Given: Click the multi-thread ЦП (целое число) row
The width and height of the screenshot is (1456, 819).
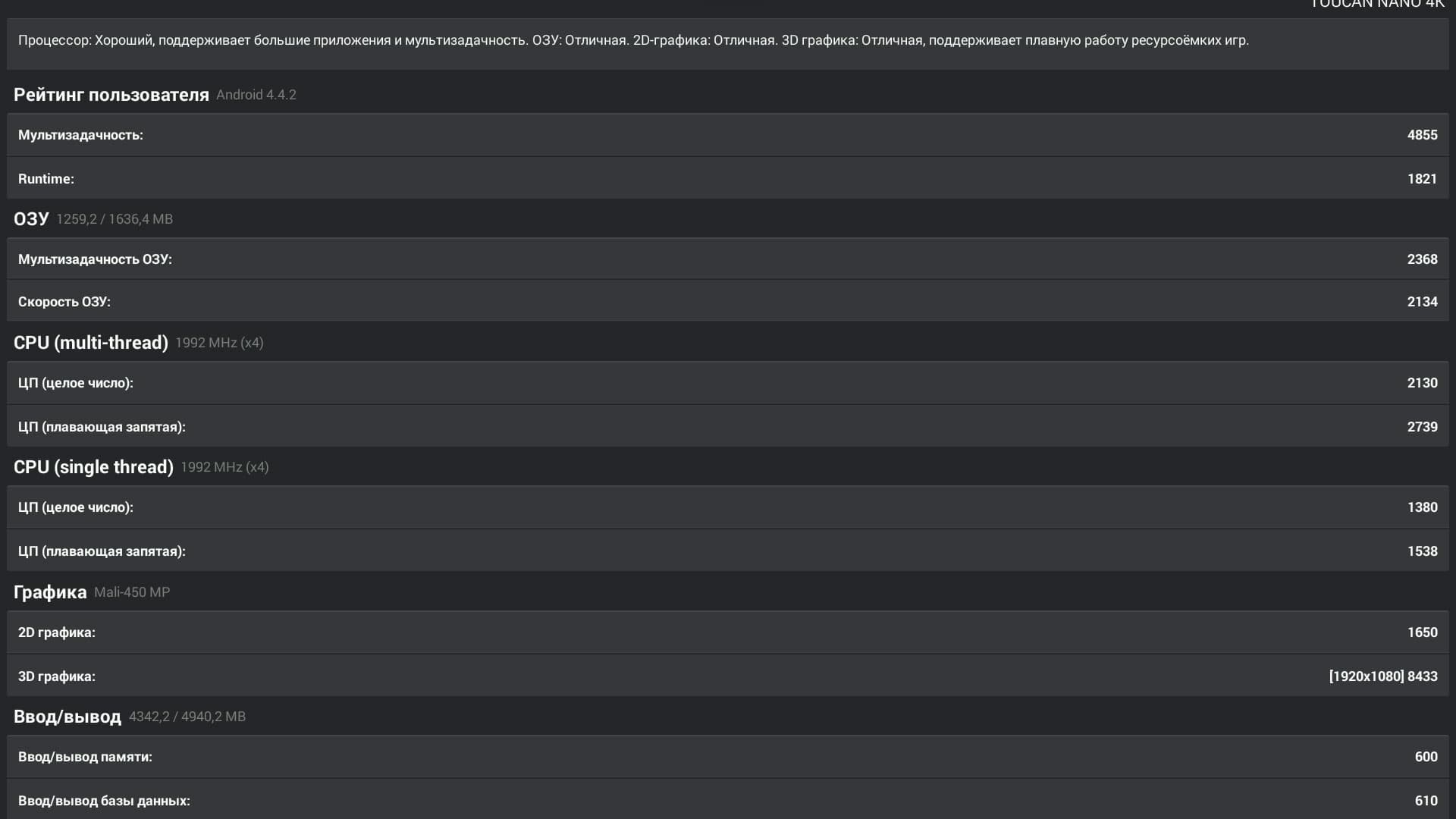Looking at the screenshot, I should point(728,383).
